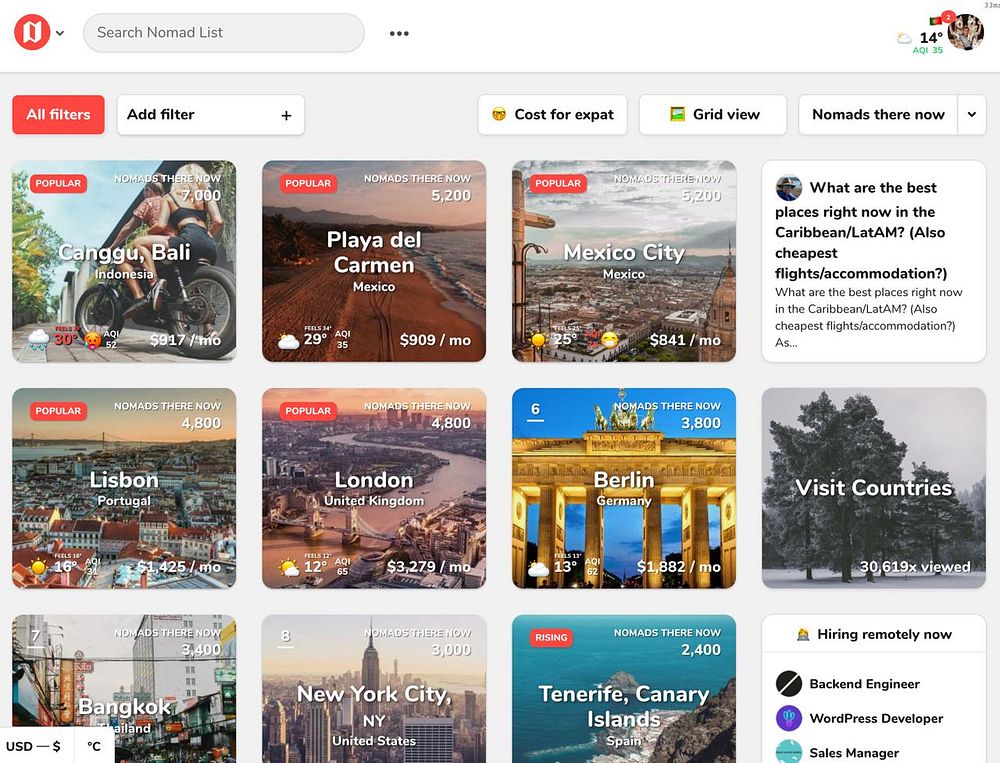Image resolution: width=1000 pixels, height=763 pixels.
Task: Open the Canggu, Bali city card
Action: (124, 261)
